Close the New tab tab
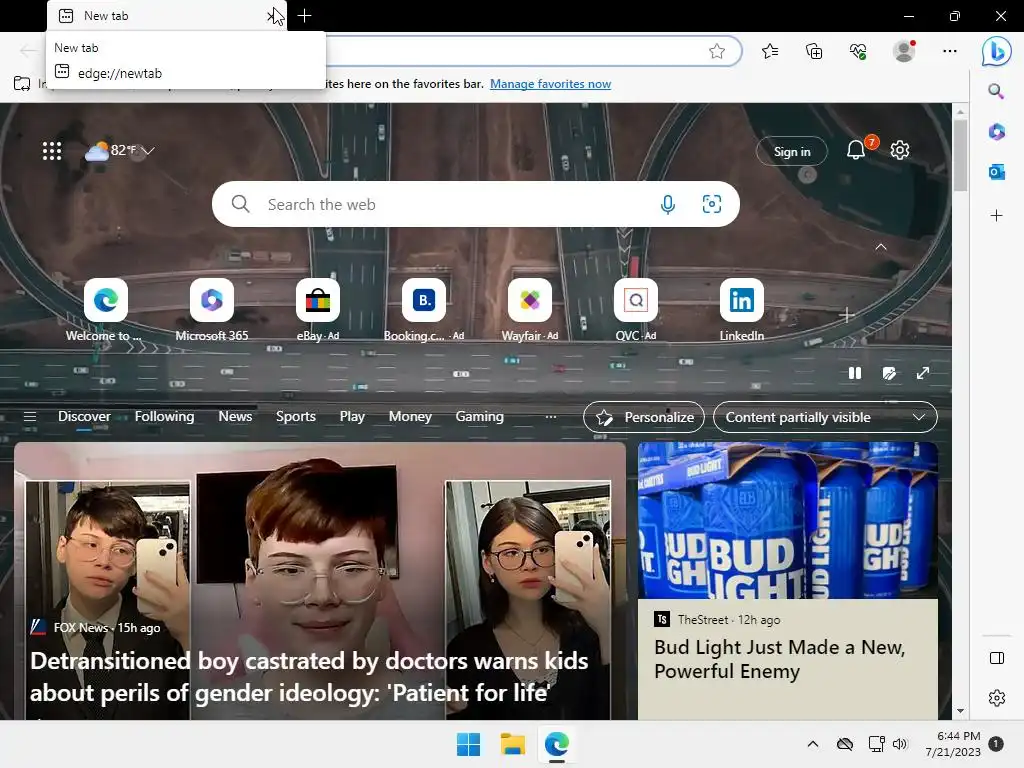 click(x=272, y=16)
